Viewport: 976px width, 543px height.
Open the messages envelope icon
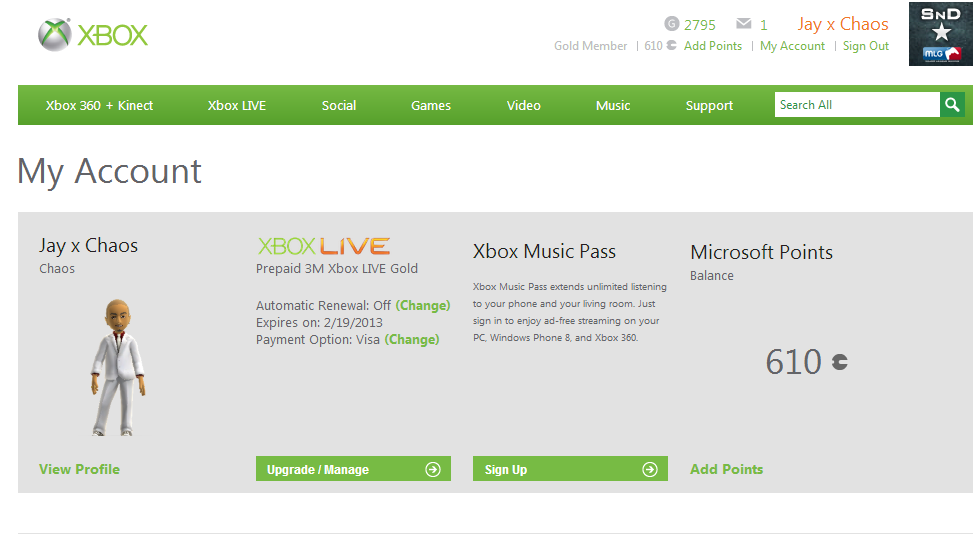click(x=743, y=24)
